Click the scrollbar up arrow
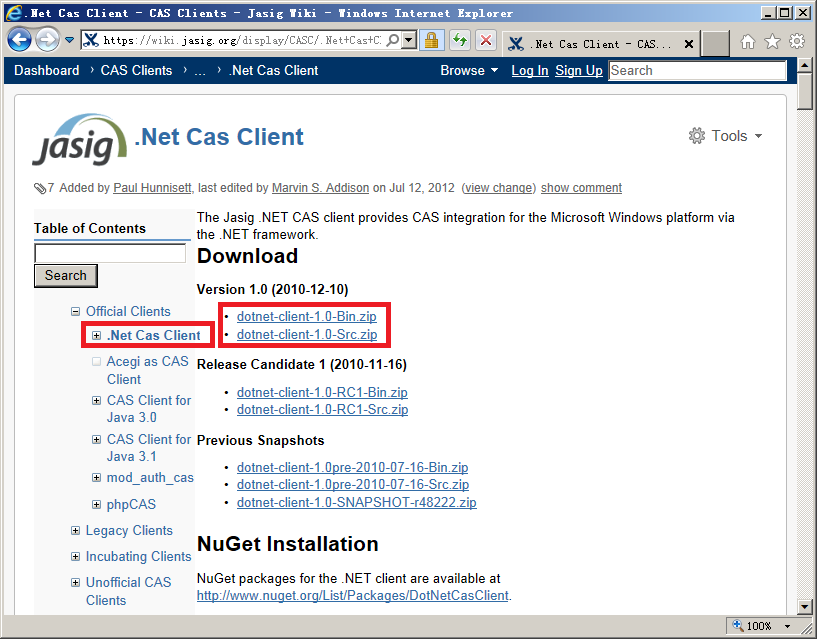The width and height of the screenshot is (817, 639). [x=804, y=65]
